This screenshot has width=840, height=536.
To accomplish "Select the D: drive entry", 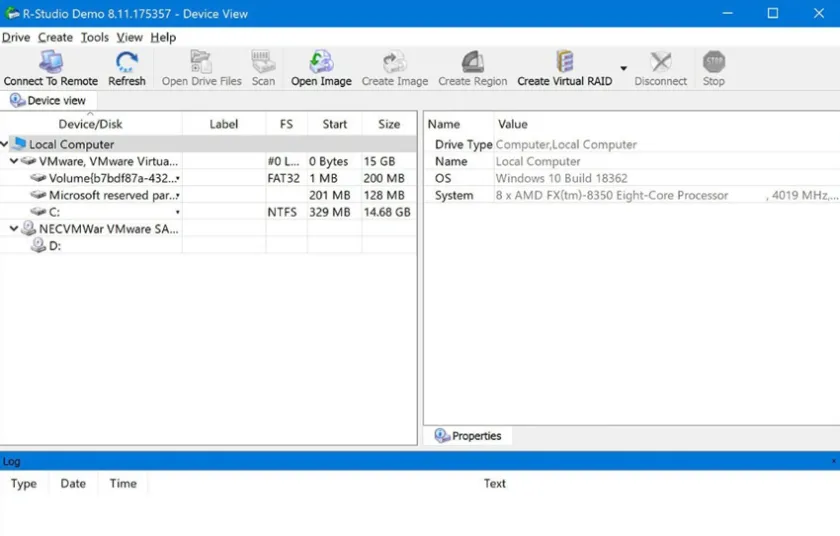I will coord(54,246).
